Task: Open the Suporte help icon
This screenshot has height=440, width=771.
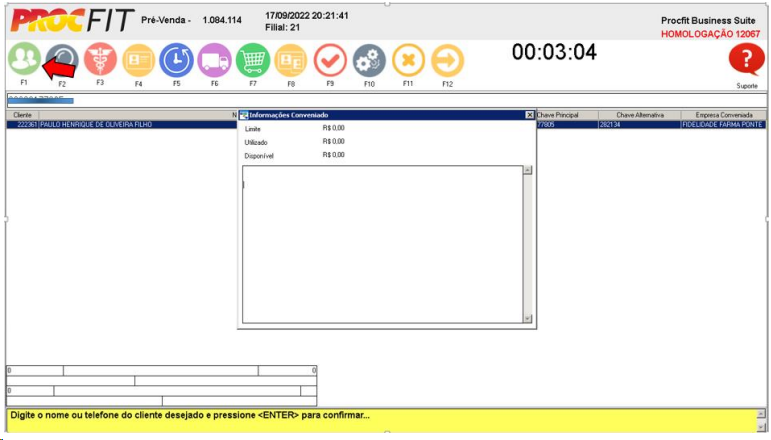Action: 746,60
